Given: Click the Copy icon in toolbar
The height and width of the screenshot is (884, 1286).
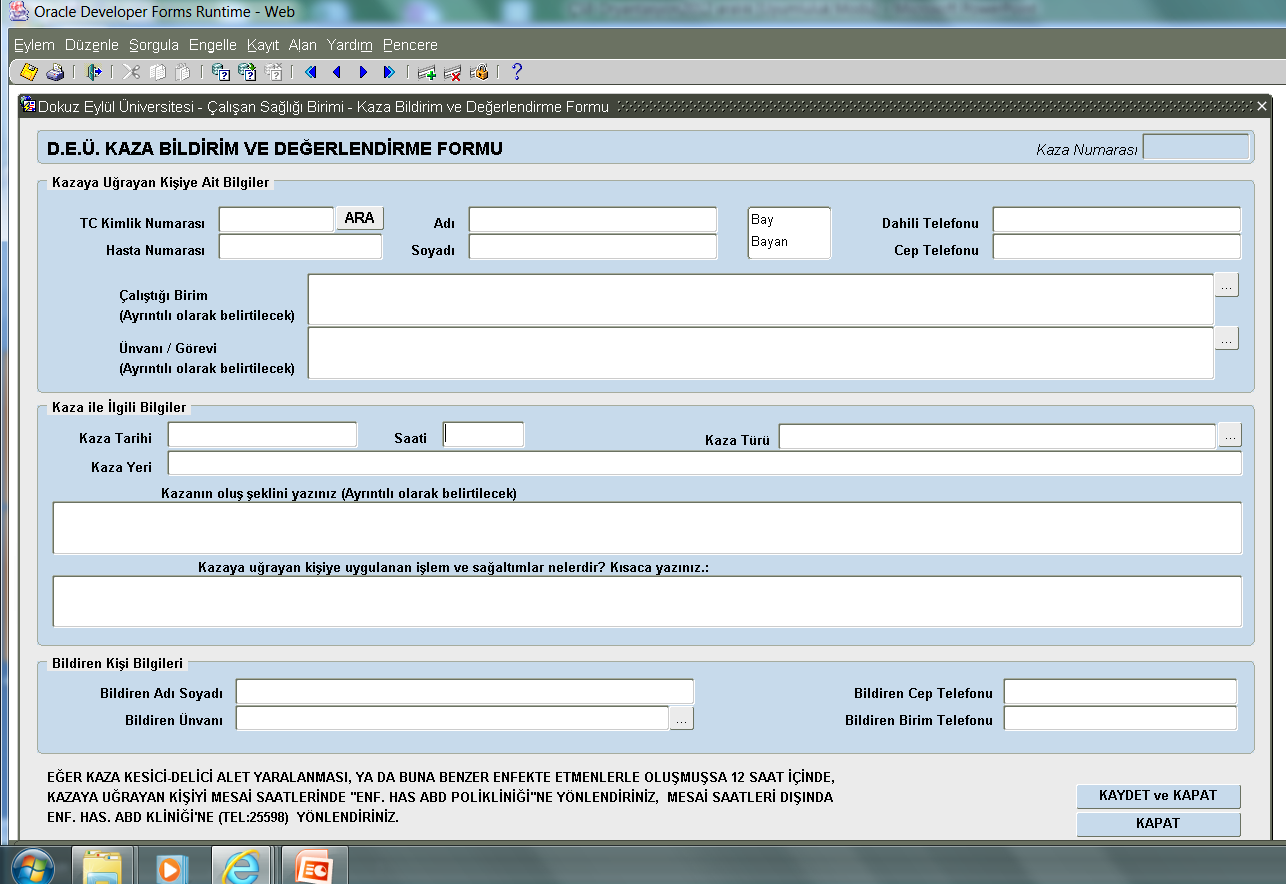Looking at the screenshot, I should click(x=157, y=72).
